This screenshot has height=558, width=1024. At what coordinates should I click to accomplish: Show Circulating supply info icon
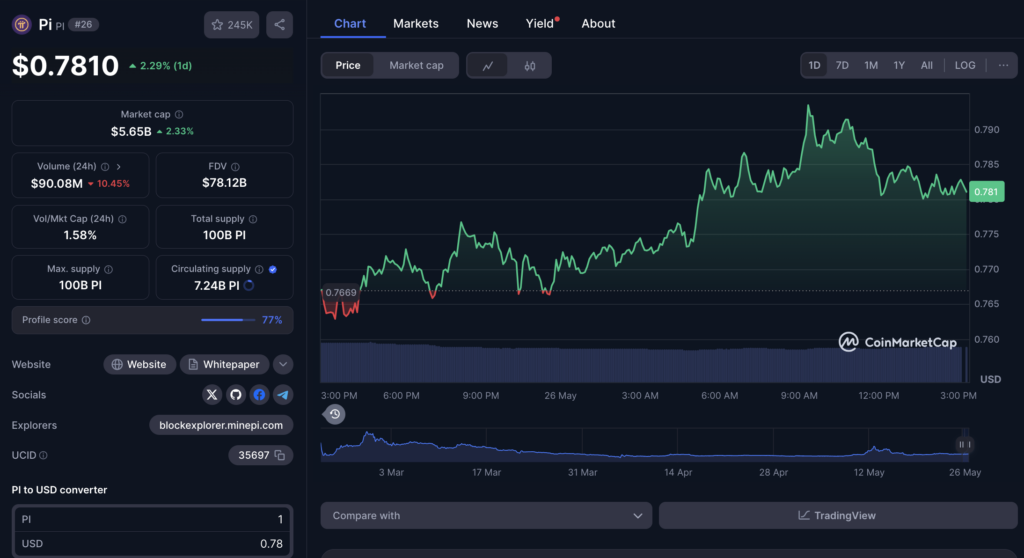[259, 269]
